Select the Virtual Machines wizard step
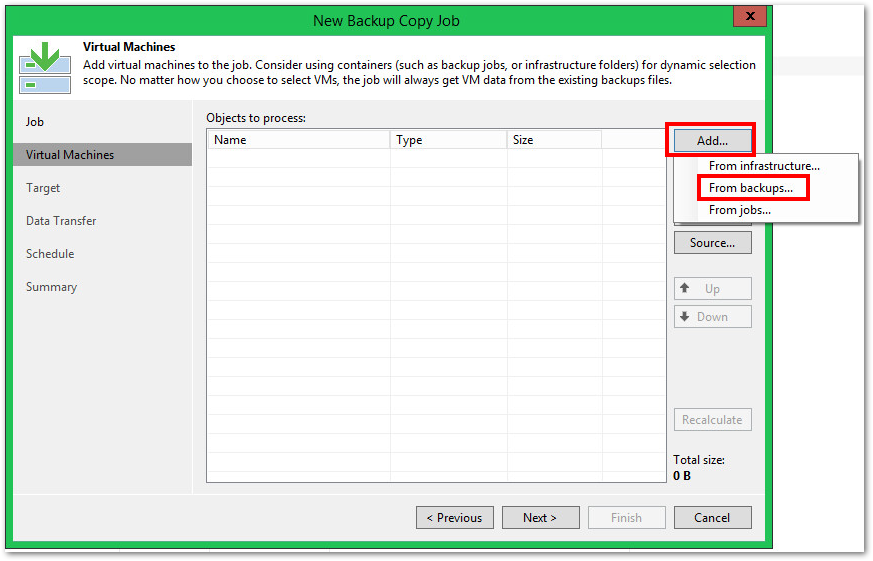Screen dimensions: 873x561 pyautogui.click(x=70, y=155)
